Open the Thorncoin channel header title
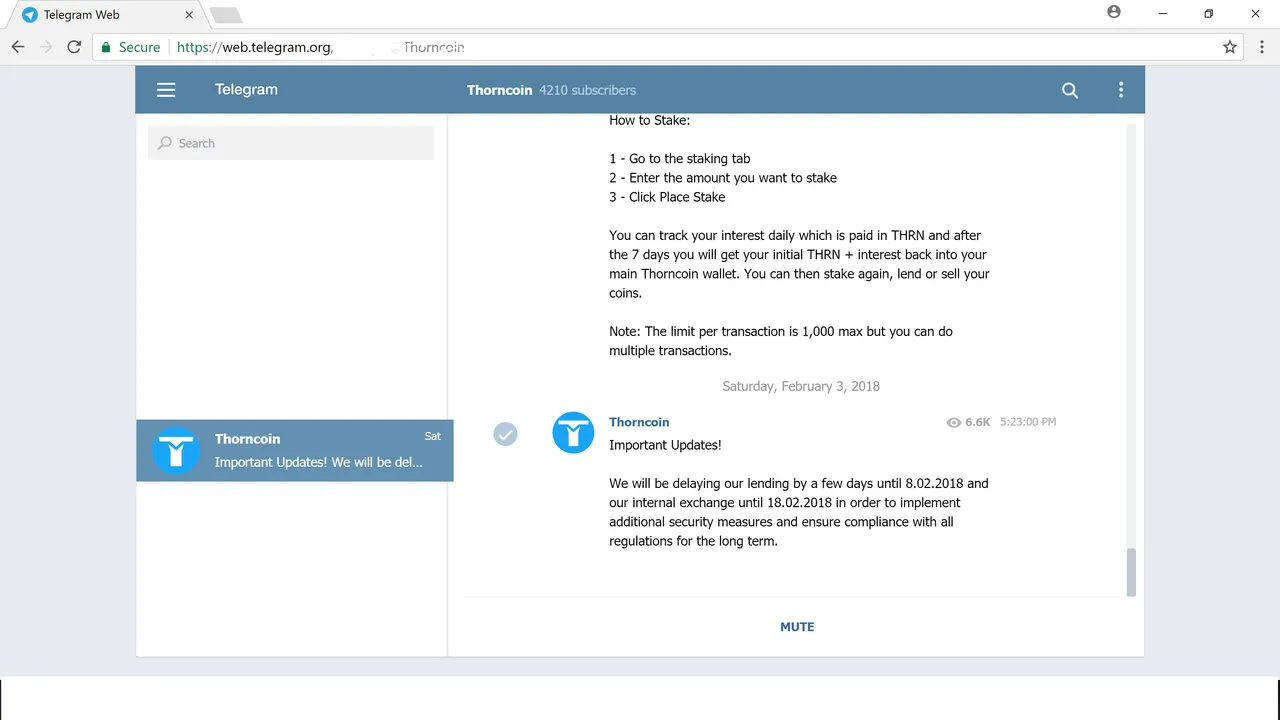 [499, 90]
